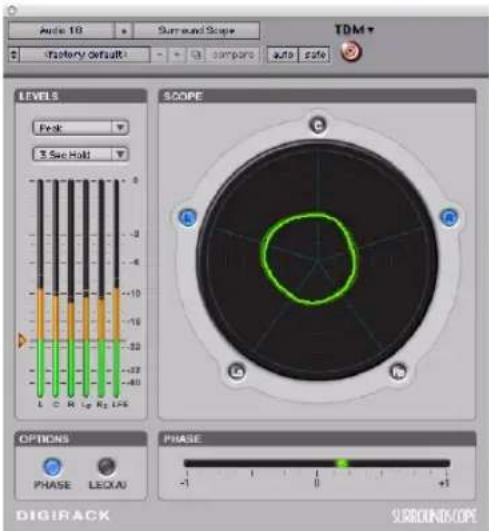Click the Rs channel level meter
The height and width of the screenshot is (531, 489).
tap(101, 288)
